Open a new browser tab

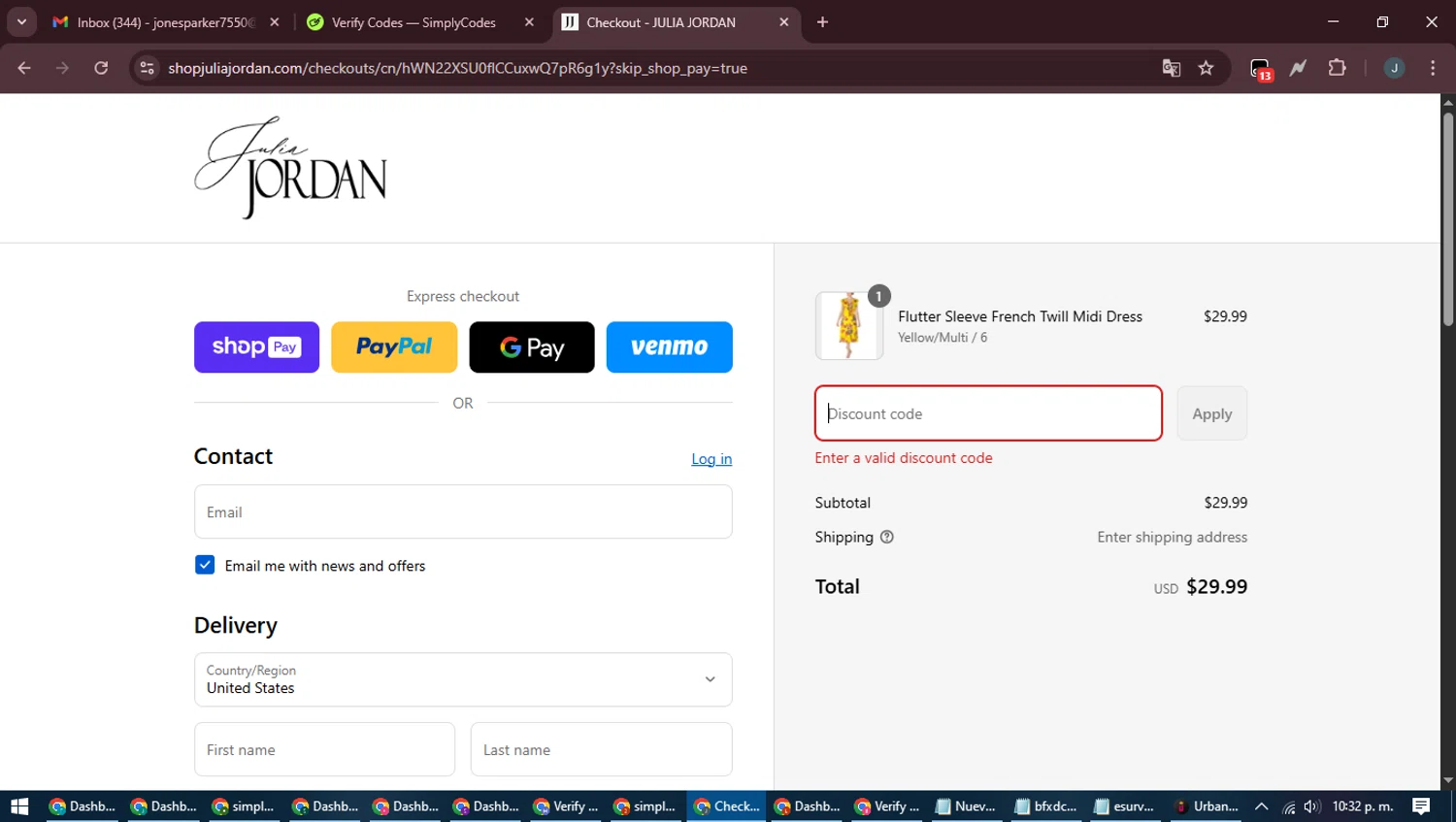click(822, 22)
